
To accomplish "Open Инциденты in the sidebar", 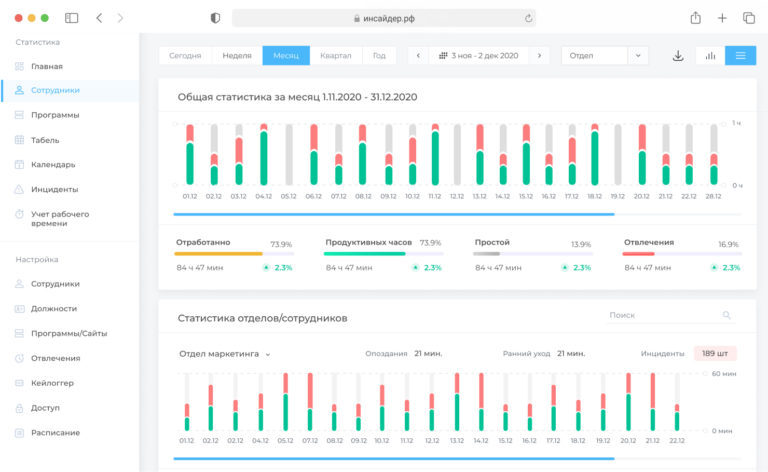I will (x=54, y=189).
